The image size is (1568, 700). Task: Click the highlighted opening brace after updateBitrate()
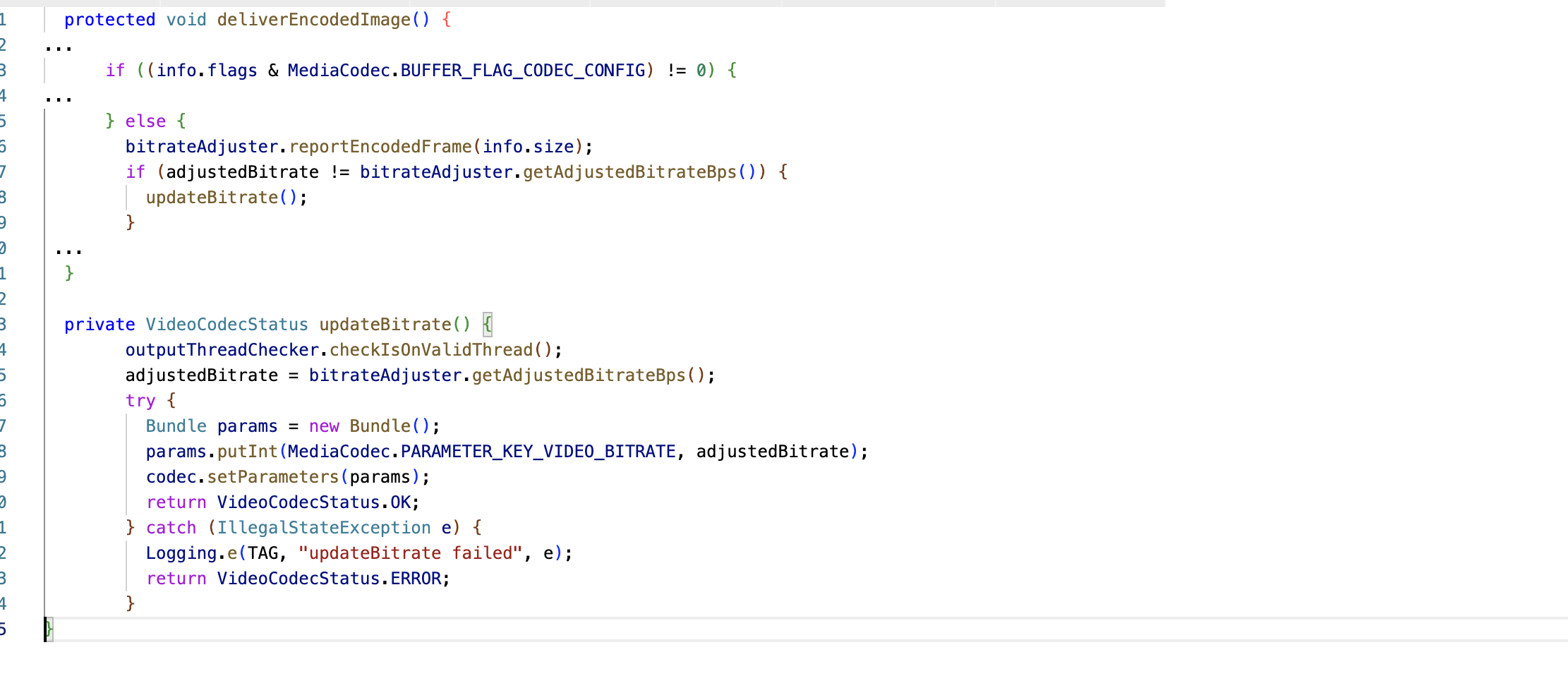487,325
